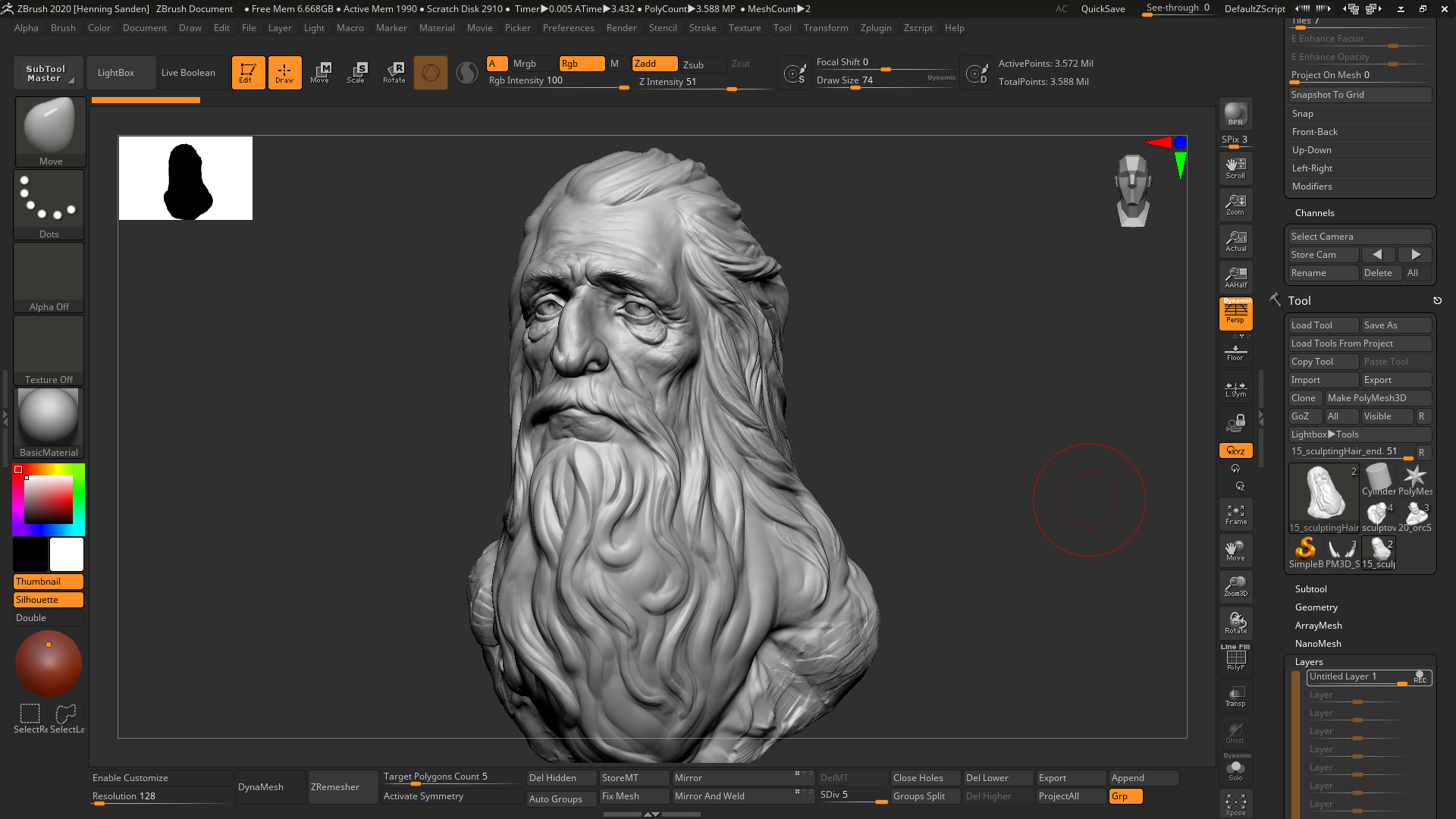Open the Material menu
Image resolution: width=1456 pixels, height=819 pixels.
pyautogui.click(x=437, y=28)
